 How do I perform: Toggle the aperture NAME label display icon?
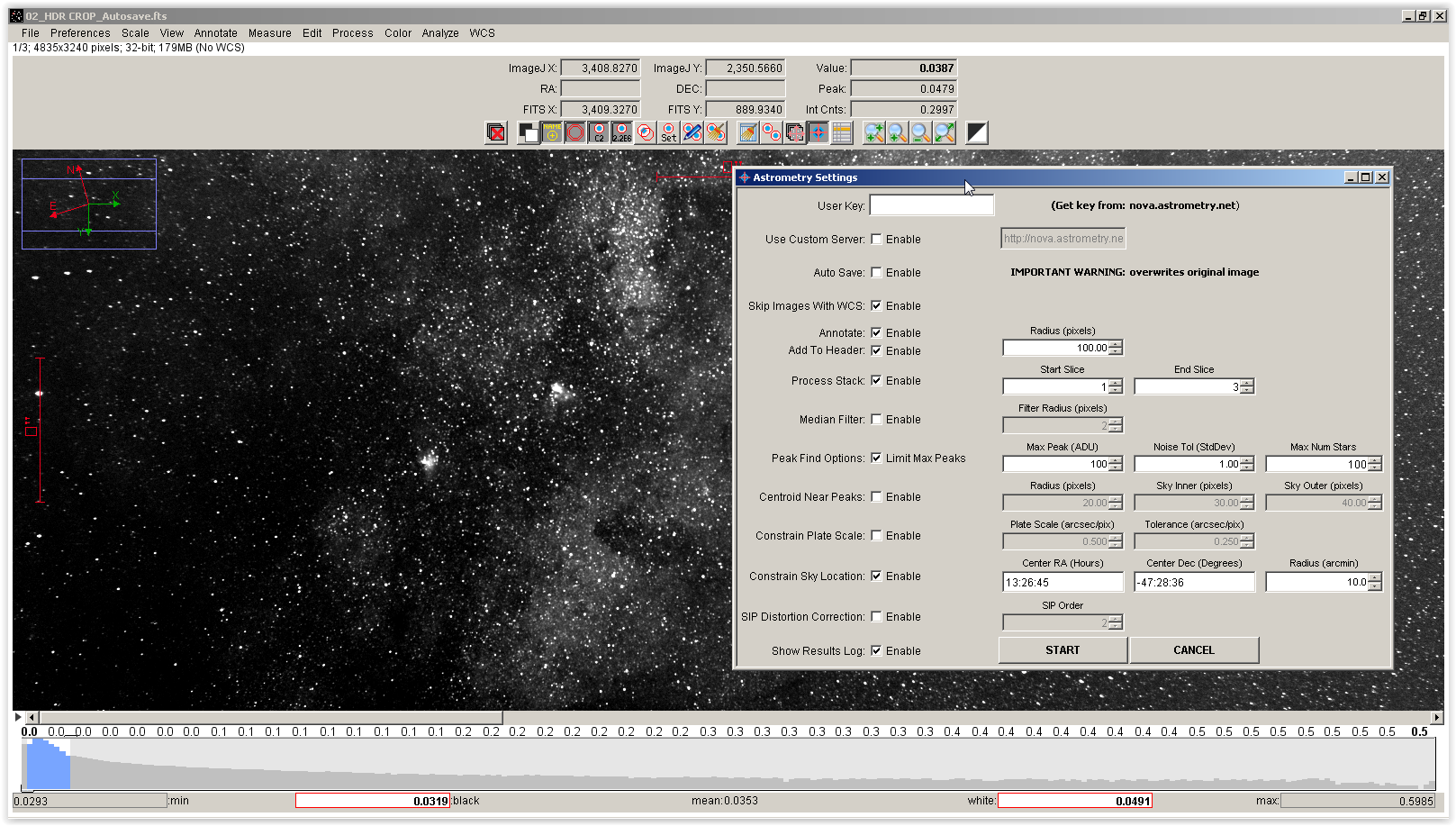pyautogui.click(x=552, y=133)
